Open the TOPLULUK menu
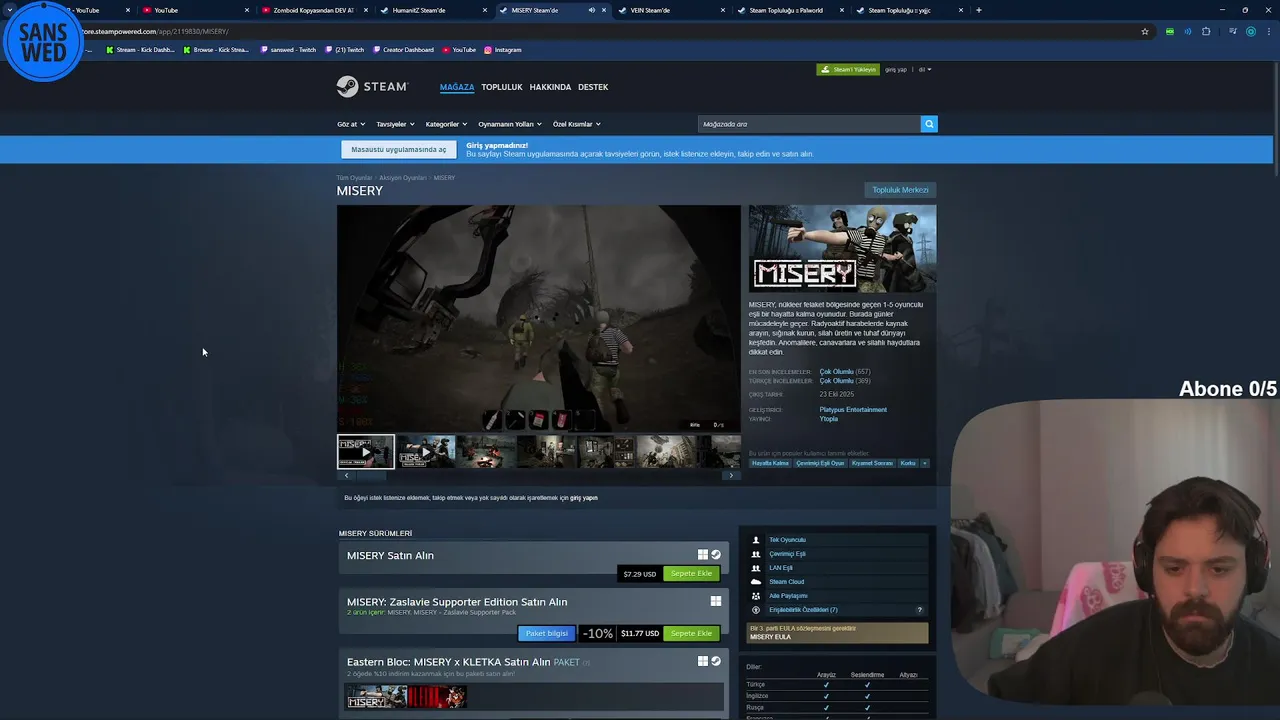The width and height of the screenshot is (1280, 720). 502,87
